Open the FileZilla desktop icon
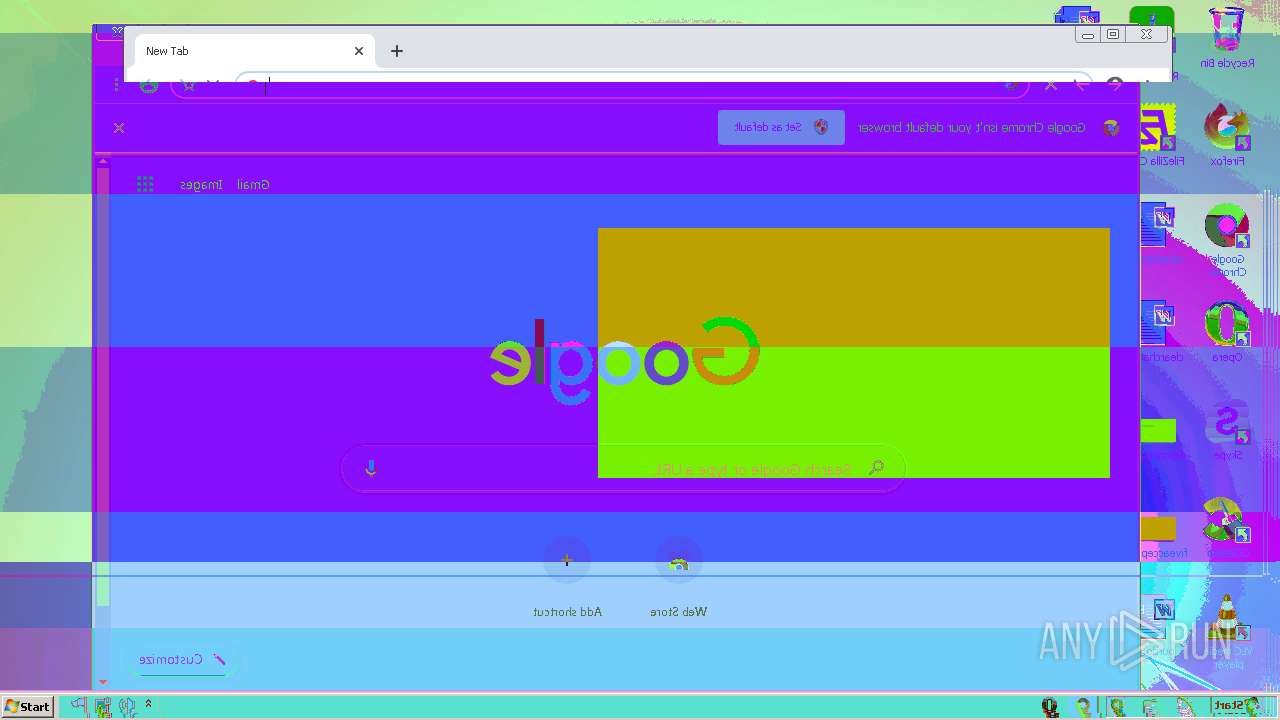The height and width of the screenshot is (720, 1280). [1160, 135]
